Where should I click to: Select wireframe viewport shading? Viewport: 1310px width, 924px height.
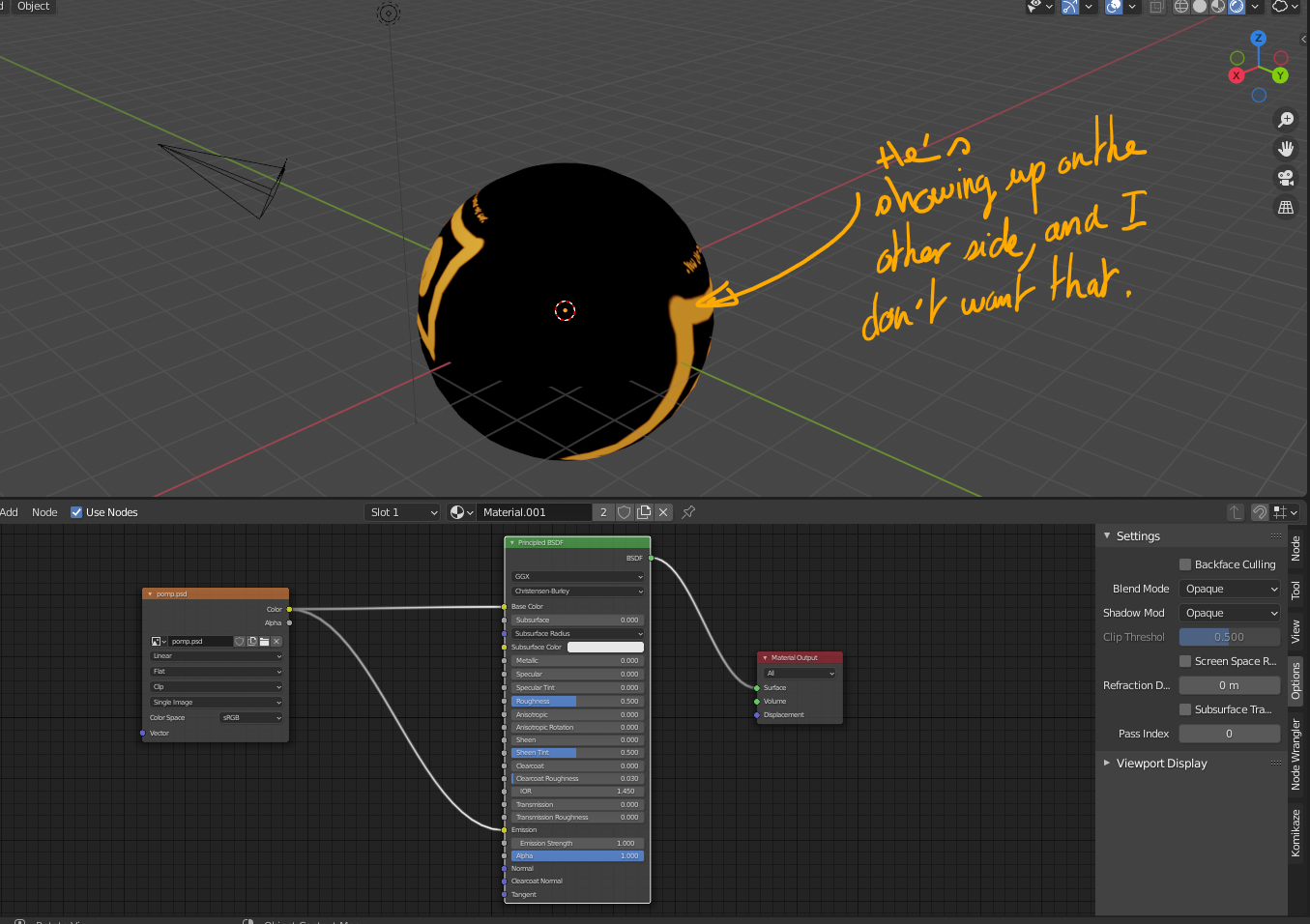(x=1181, y=6)
